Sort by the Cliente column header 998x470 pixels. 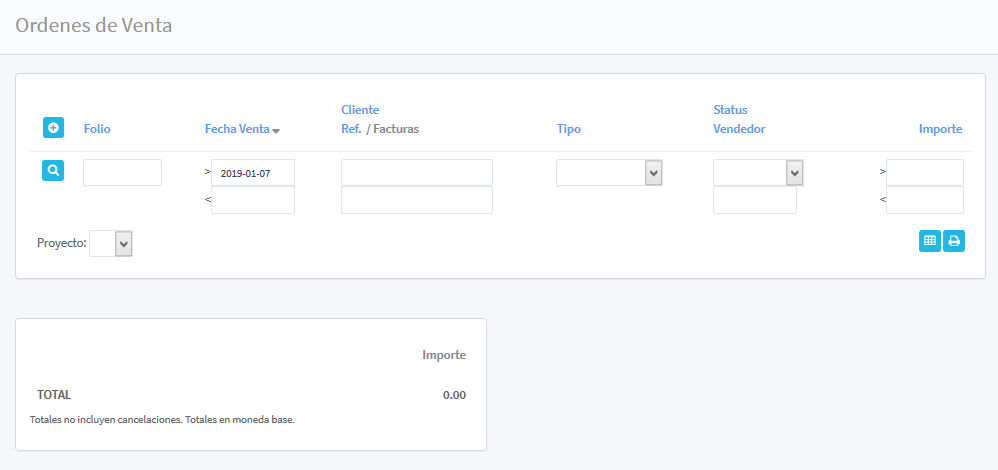(360, 109)
